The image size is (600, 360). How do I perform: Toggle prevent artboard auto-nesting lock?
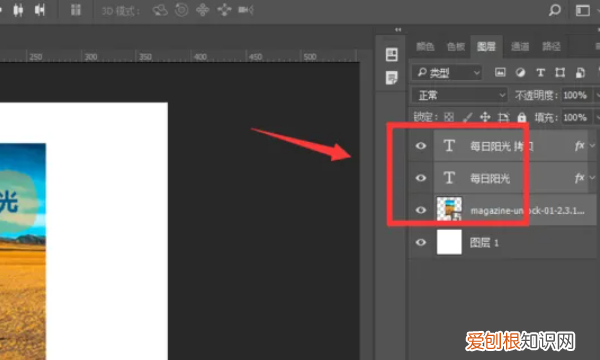[x=503, y=117]
